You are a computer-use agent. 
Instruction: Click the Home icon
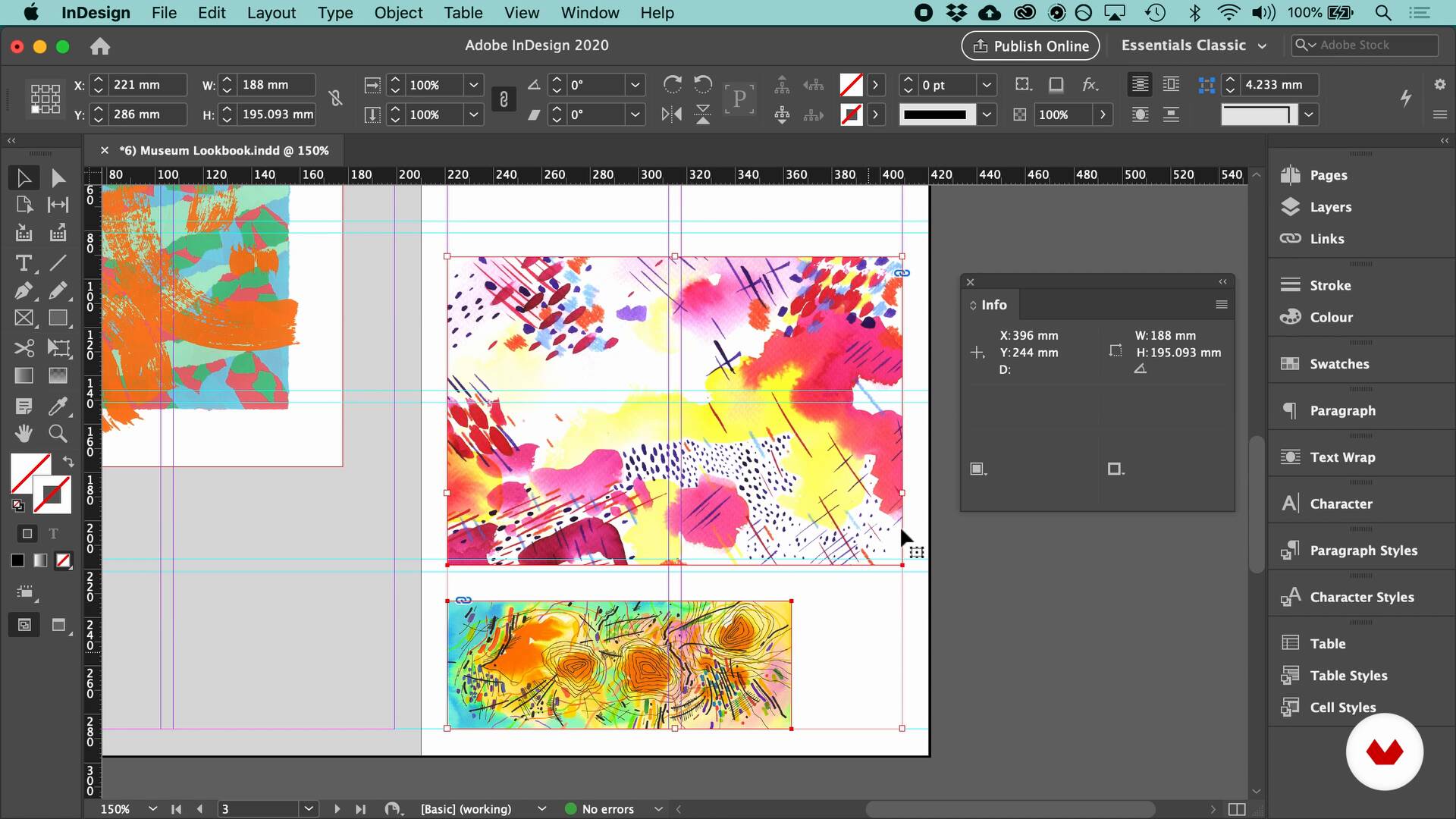click(100, 46)
